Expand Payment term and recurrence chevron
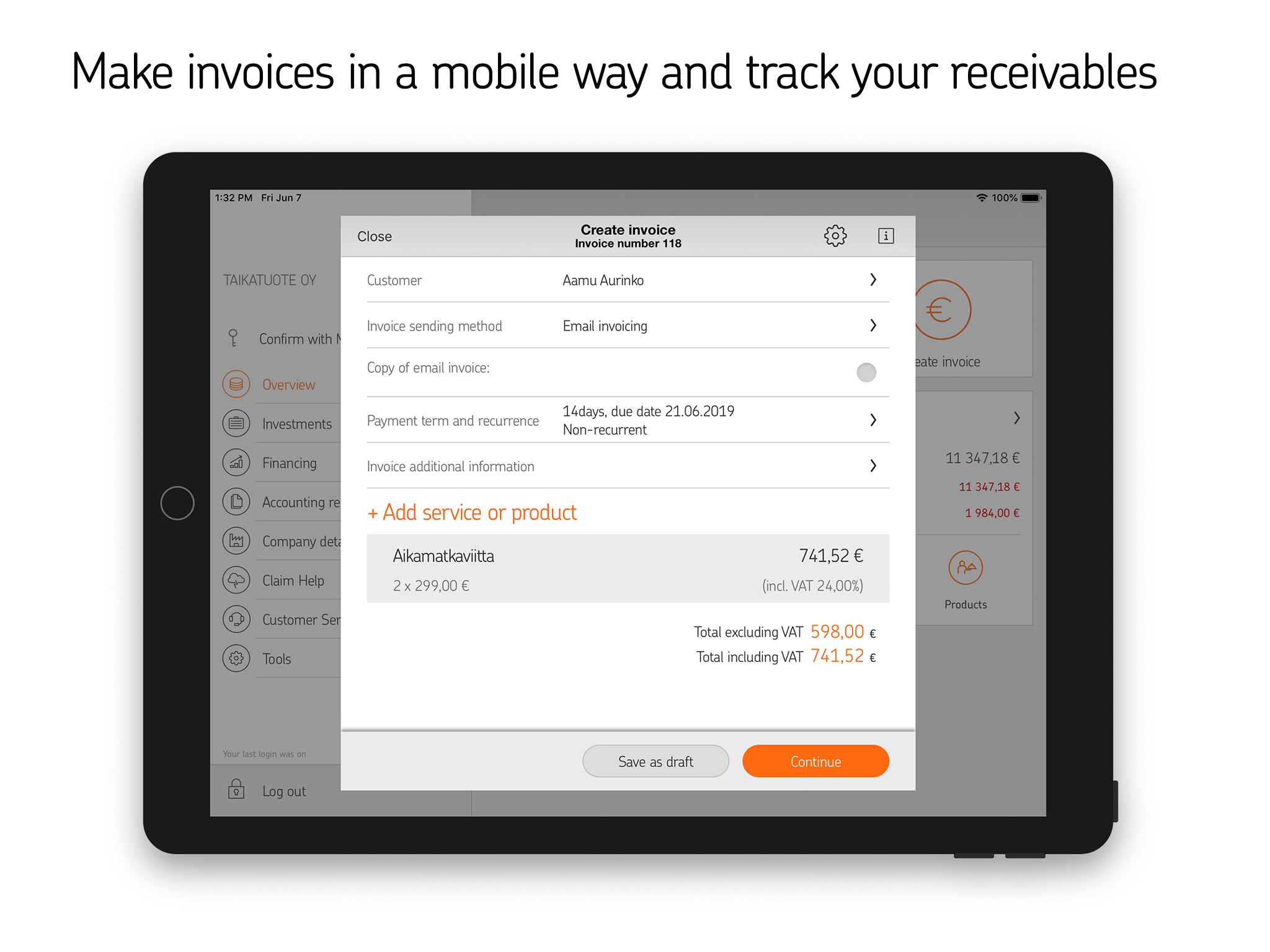 tap(873, 419)
